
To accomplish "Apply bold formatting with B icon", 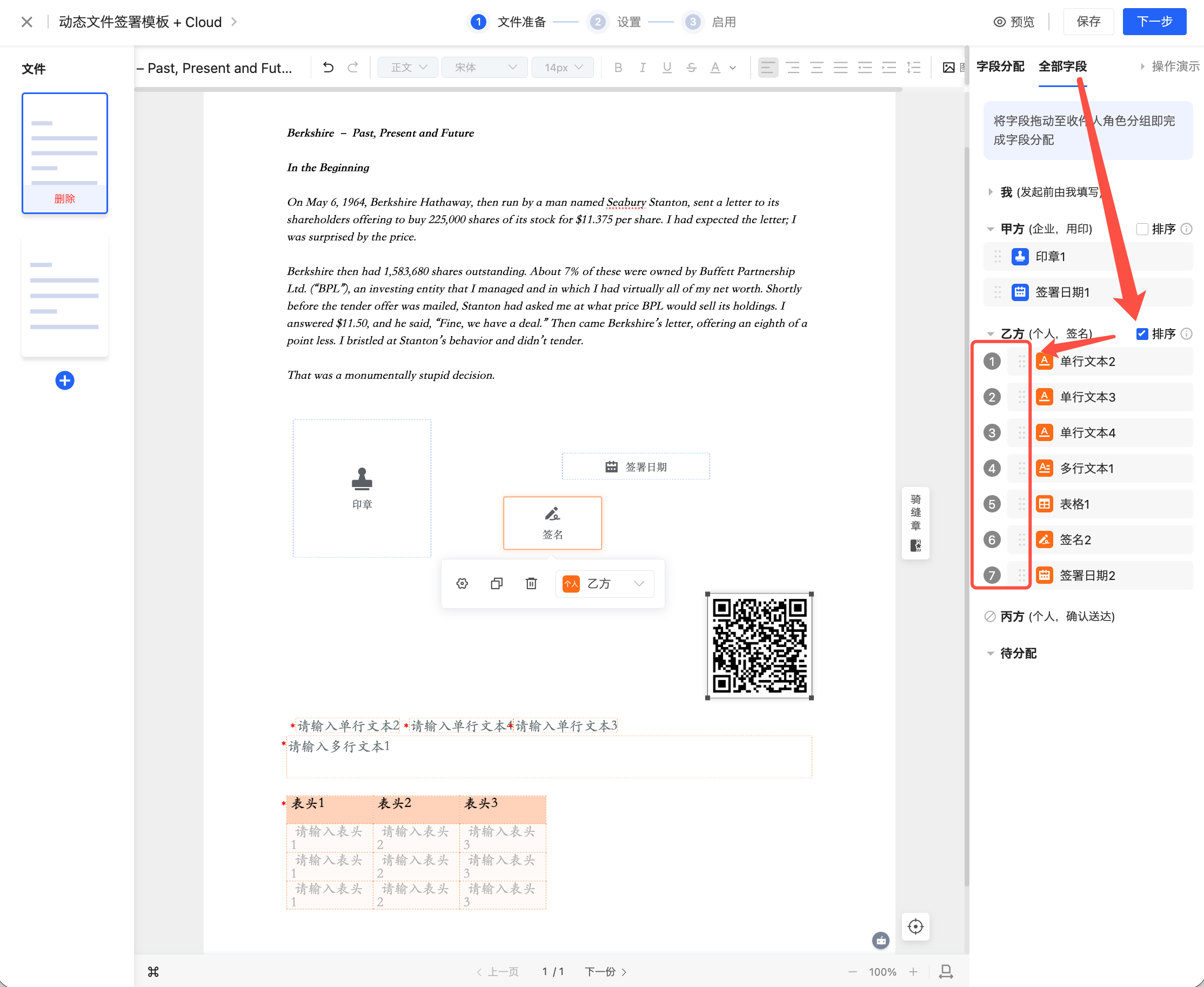I will (619, 68).
